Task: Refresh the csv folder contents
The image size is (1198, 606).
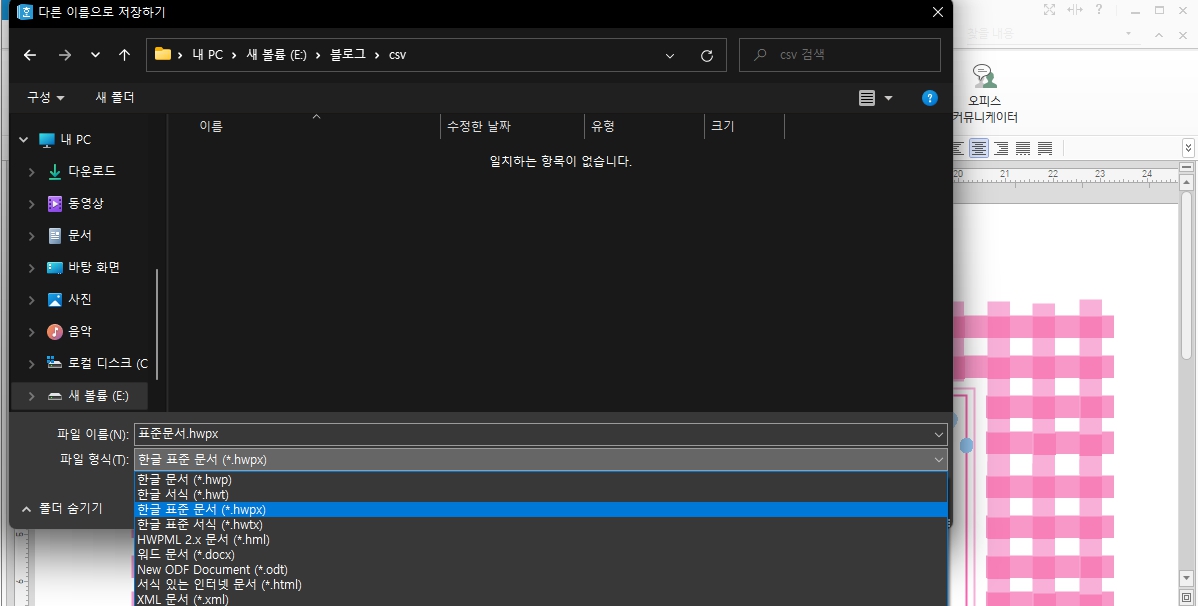Action: pos(707,55)
